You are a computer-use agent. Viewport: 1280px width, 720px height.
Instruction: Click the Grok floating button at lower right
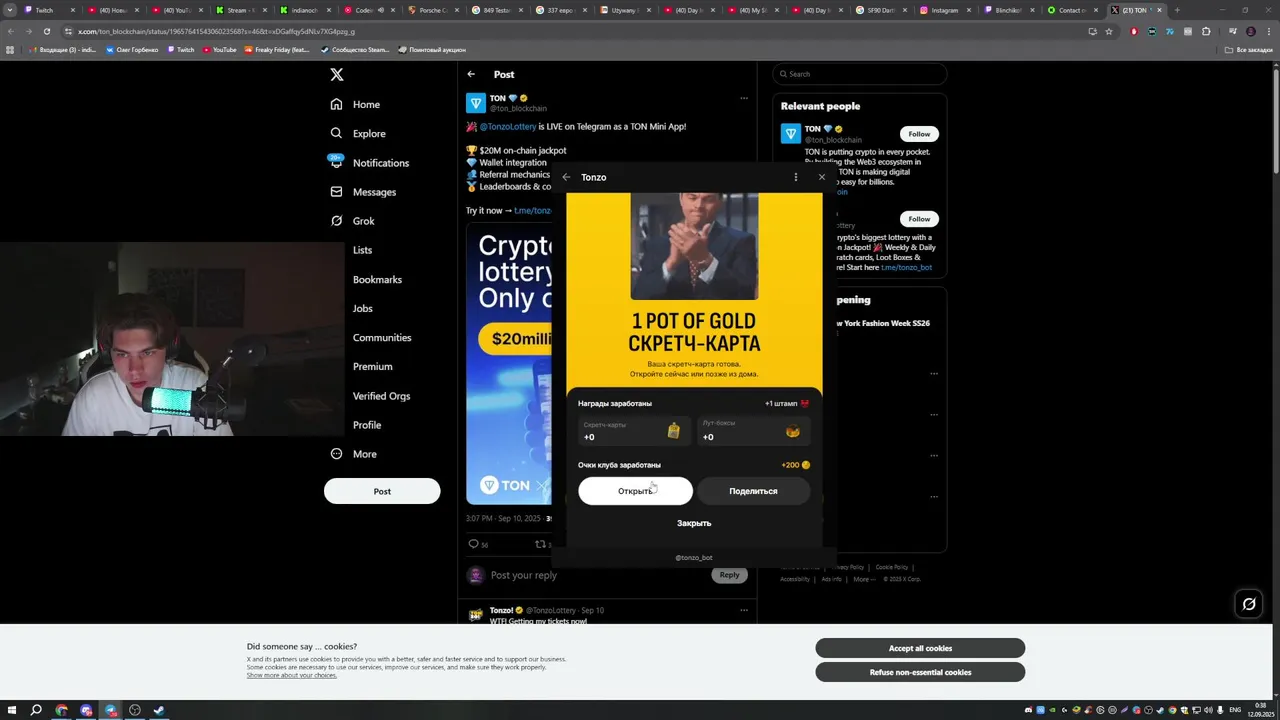(1249, 603)
